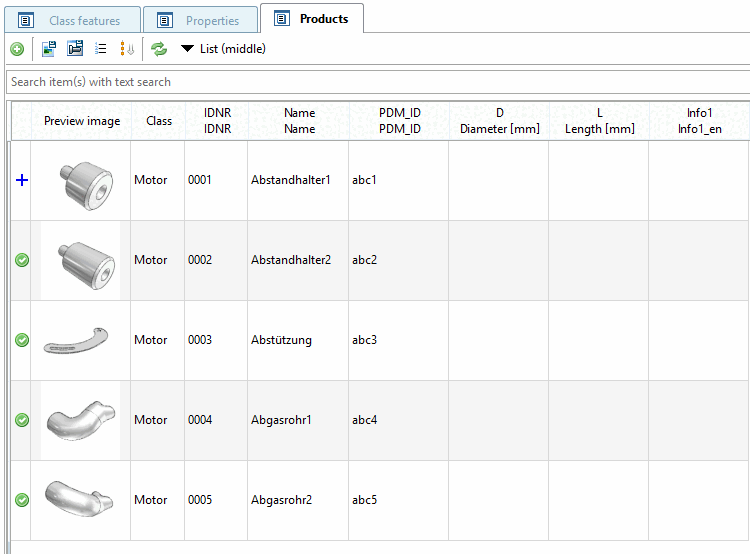
Task: Click the sort order toolbar icon
Action: click(x=127, y=49)
